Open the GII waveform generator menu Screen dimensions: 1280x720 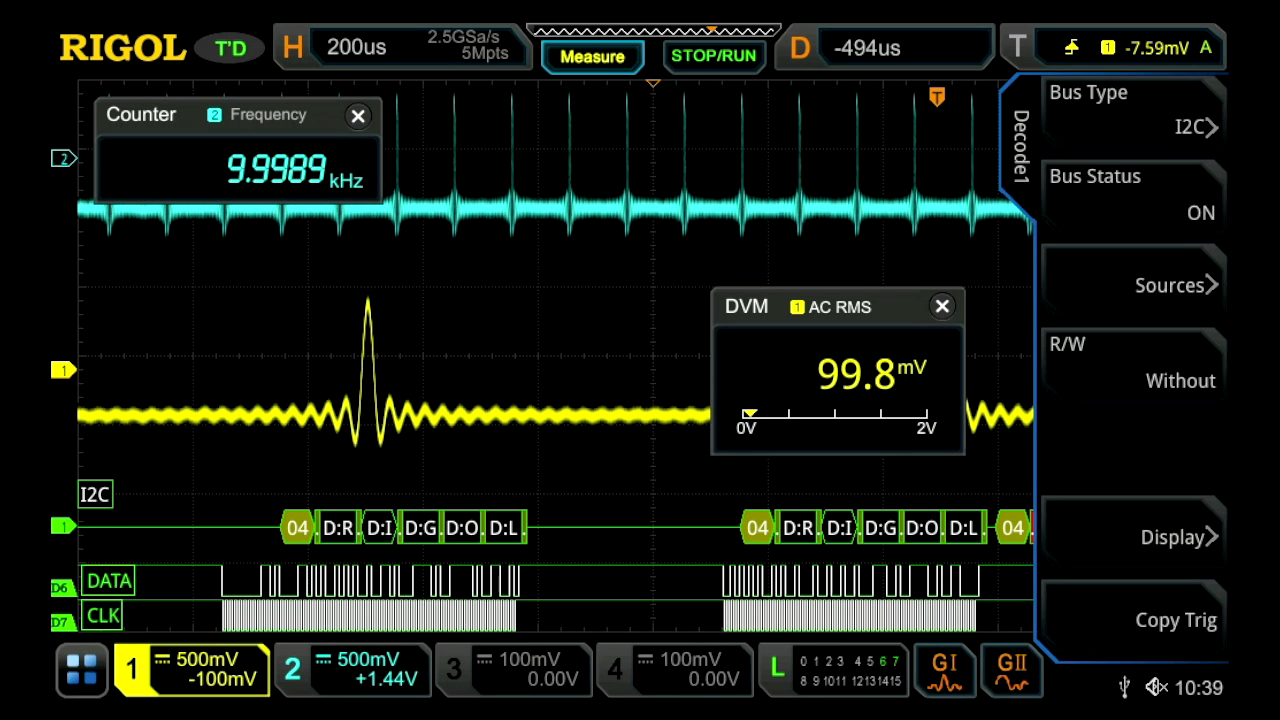pos(1012,668)
